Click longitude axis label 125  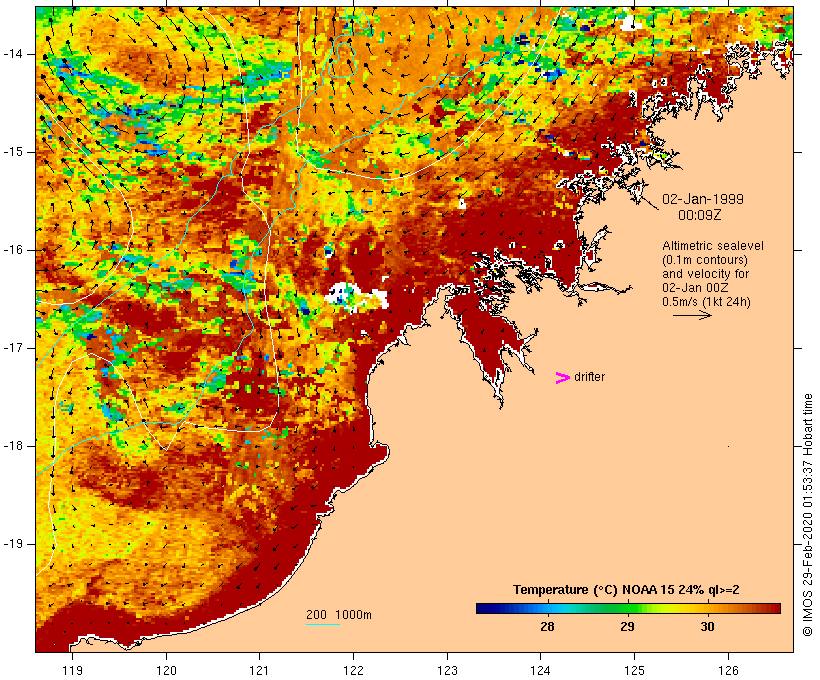pos(634,670)
